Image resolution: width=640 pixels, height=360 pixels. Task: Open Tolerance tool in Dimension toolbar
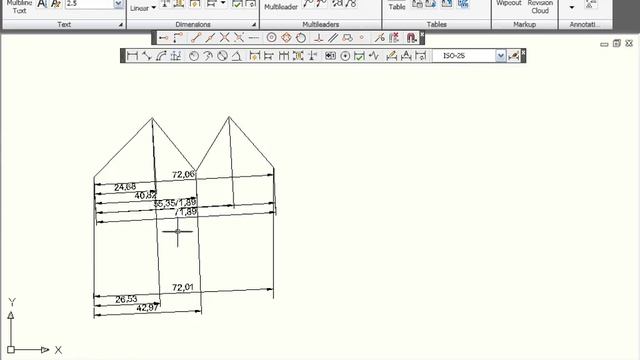pyautogui.click(x=330, y=56)
